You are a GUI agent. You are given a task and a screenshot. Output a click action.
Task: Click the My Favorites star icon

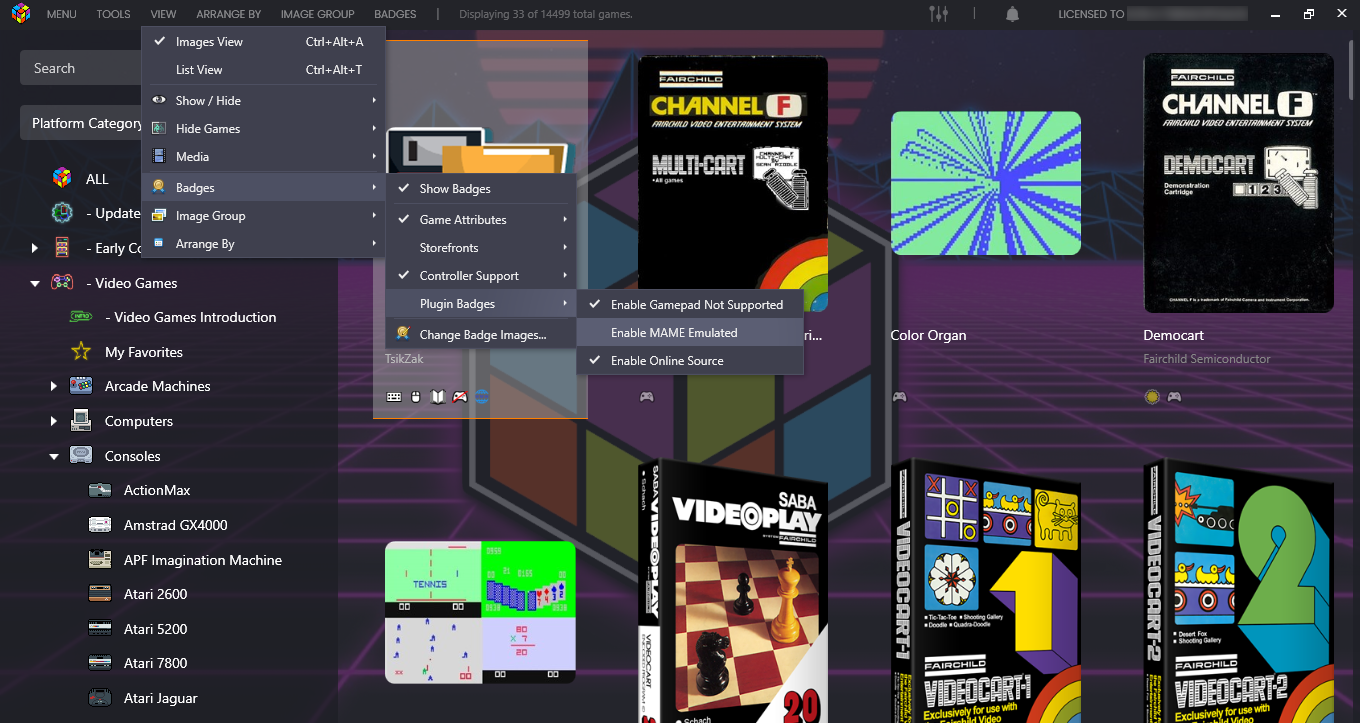click(x=81, y=352)
